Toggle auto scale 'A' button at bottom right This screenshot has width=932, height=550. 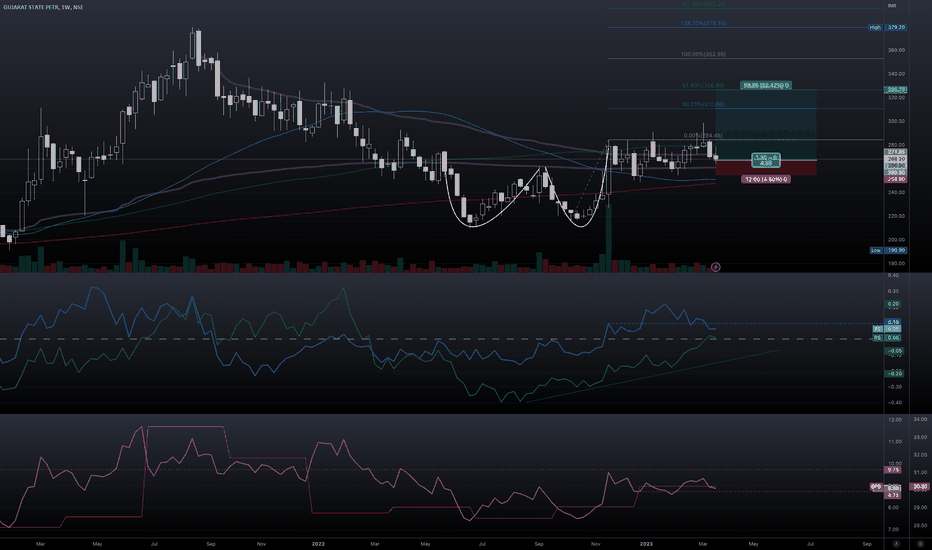pyautogui.click(x=896, y=543)
